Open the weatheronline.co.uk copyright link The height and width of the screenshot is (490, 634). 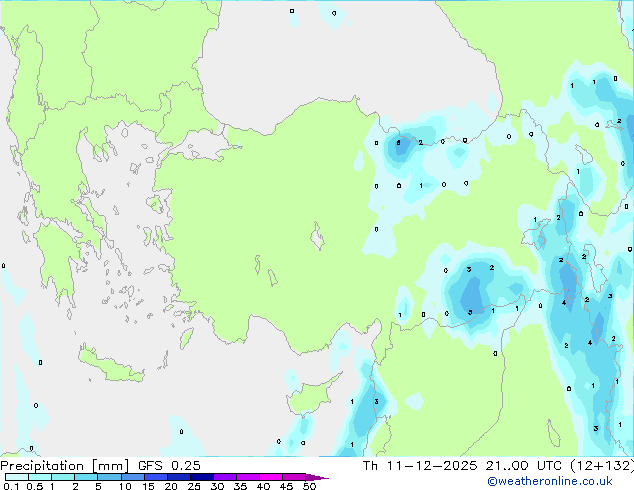coord(550,481)
